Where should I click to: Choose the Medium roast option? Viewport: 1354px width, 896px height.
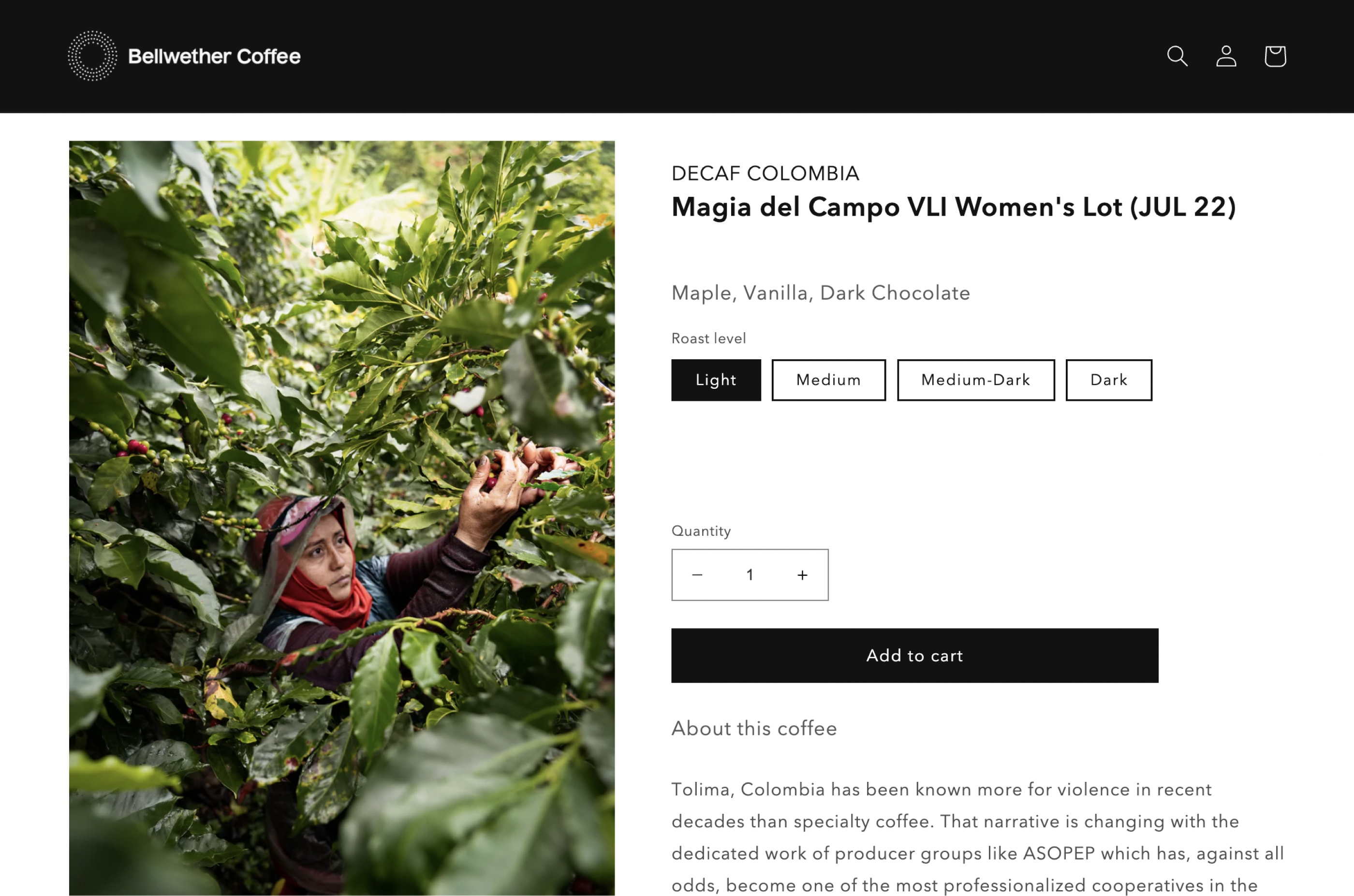[828, 380]
